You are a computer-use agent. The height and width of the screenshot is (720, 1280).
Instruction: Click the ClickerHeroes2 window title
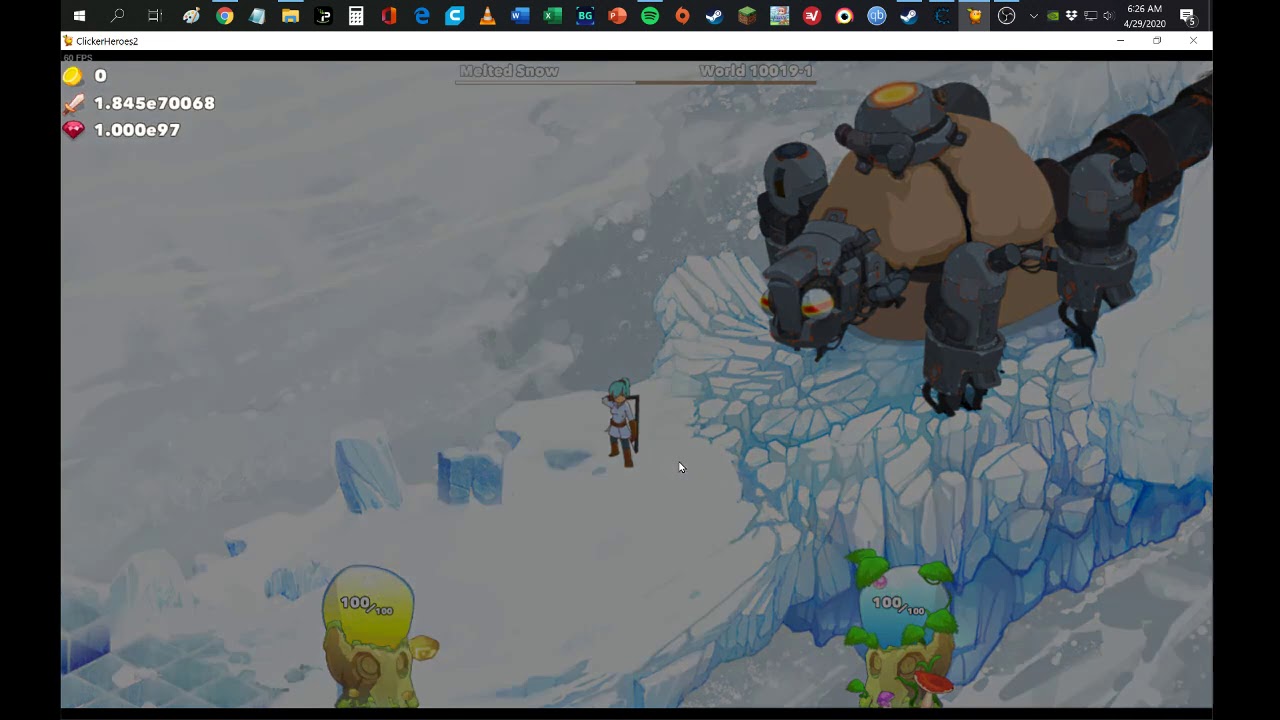(x=107, y=41)
